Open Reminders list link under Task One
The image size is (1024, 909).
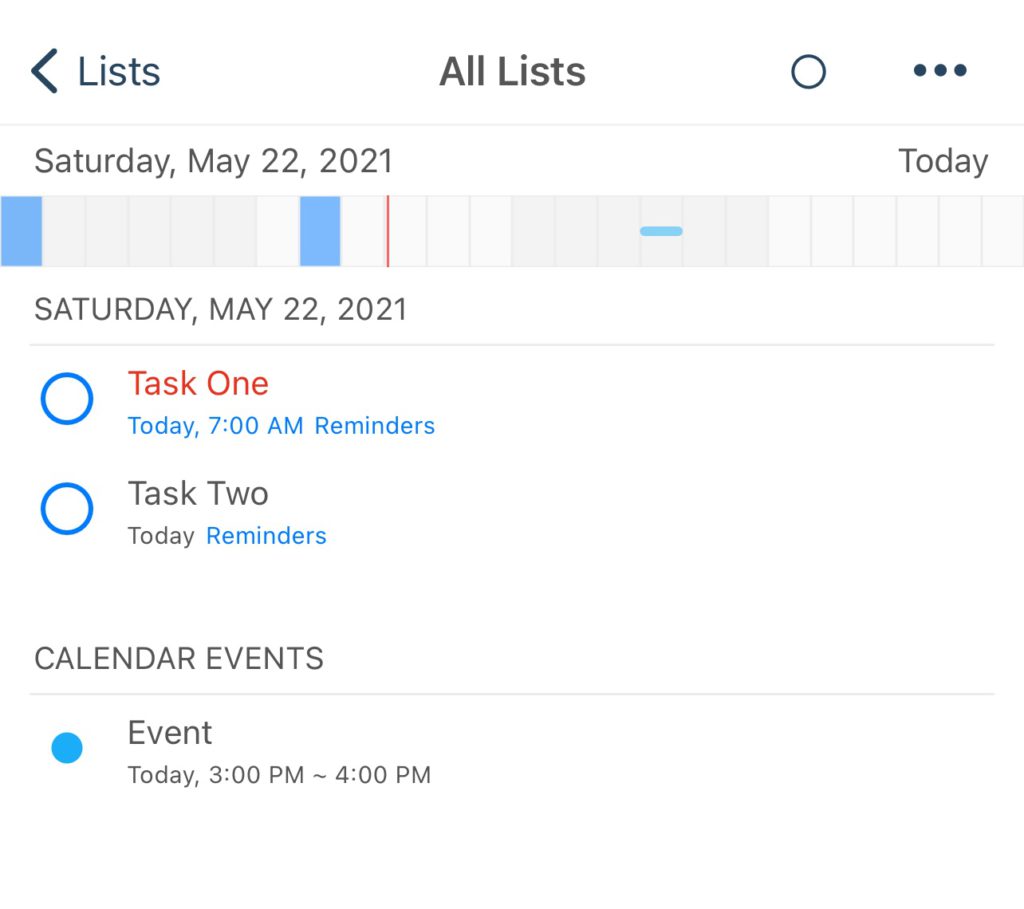coord(374,426)
